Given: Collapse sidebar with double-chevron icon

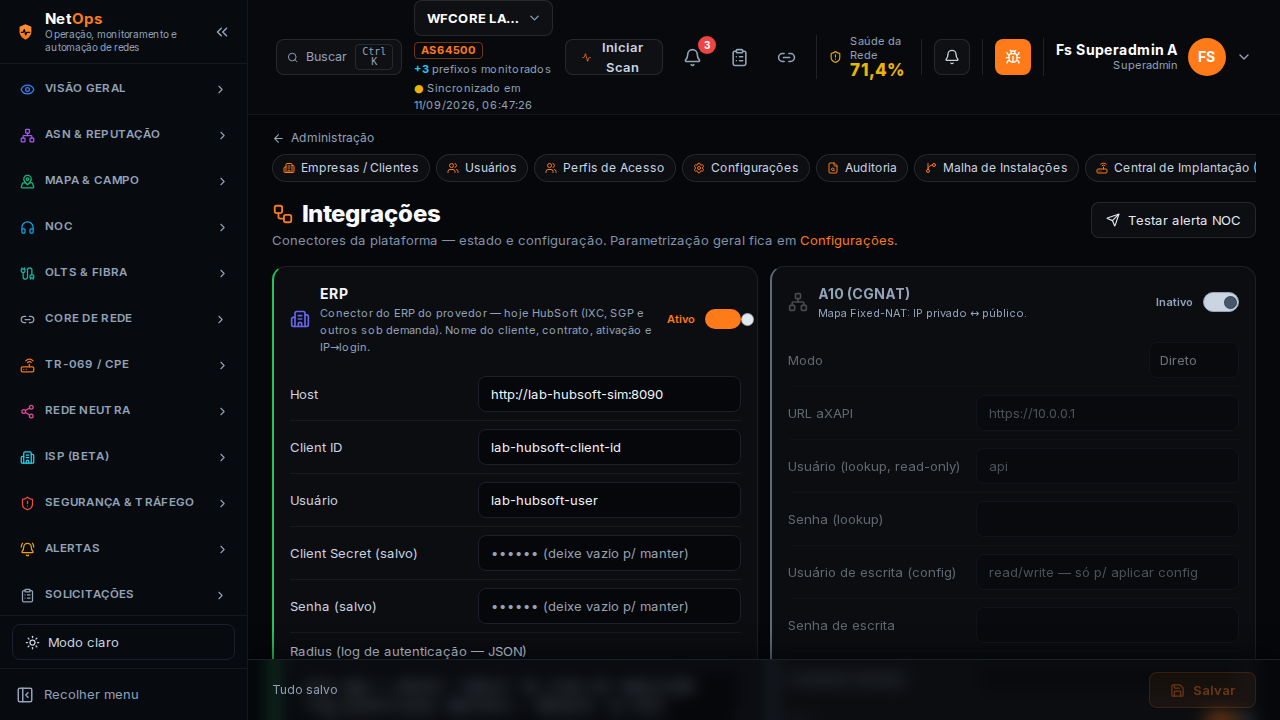Looking at the screenshot, I should 222,32.
